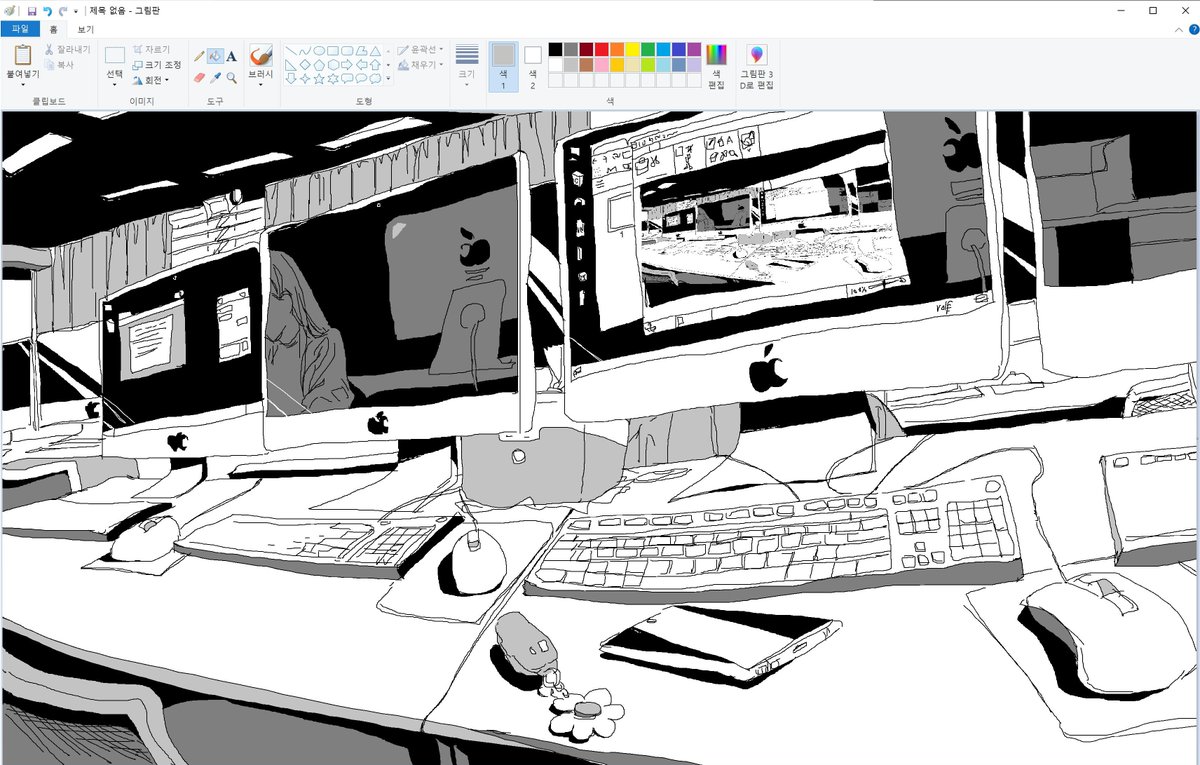Open Customize Quick Access Toolbar dropdown
The image size is (1200, 765).
(x=76, y=11)
